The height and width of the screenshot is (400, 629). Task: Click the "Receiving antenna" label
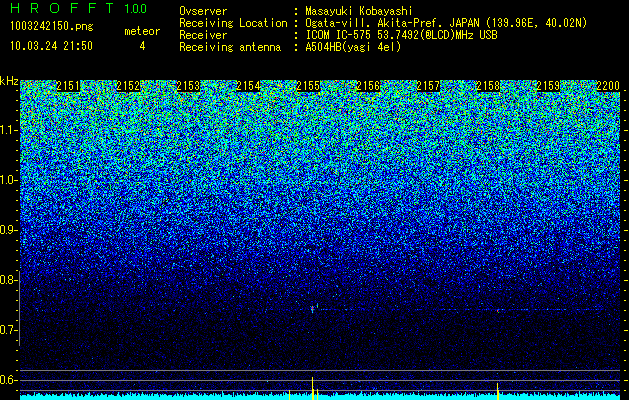pos(230,47)
